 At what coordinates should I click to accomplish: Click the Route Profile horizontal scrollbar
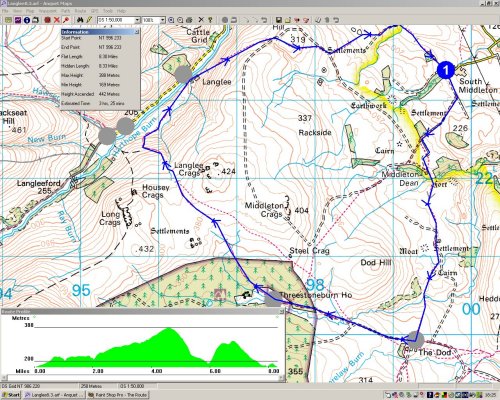point(143,378)
